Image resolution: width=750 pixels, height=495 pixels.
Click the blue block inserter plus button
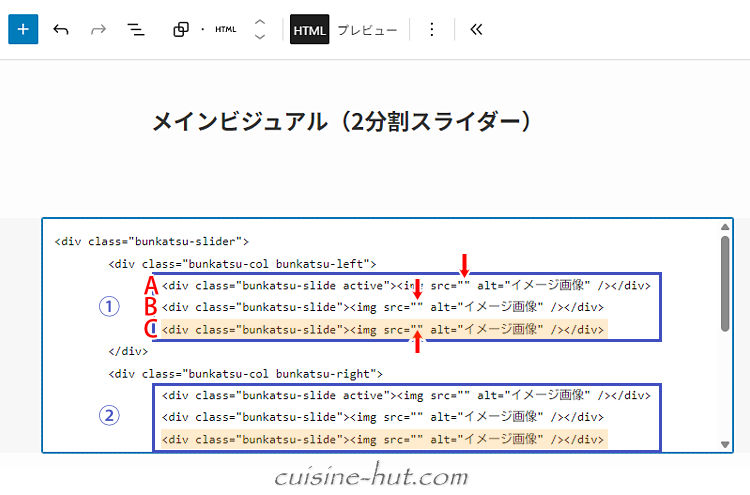pyautogui.click(x=23, y=29)
